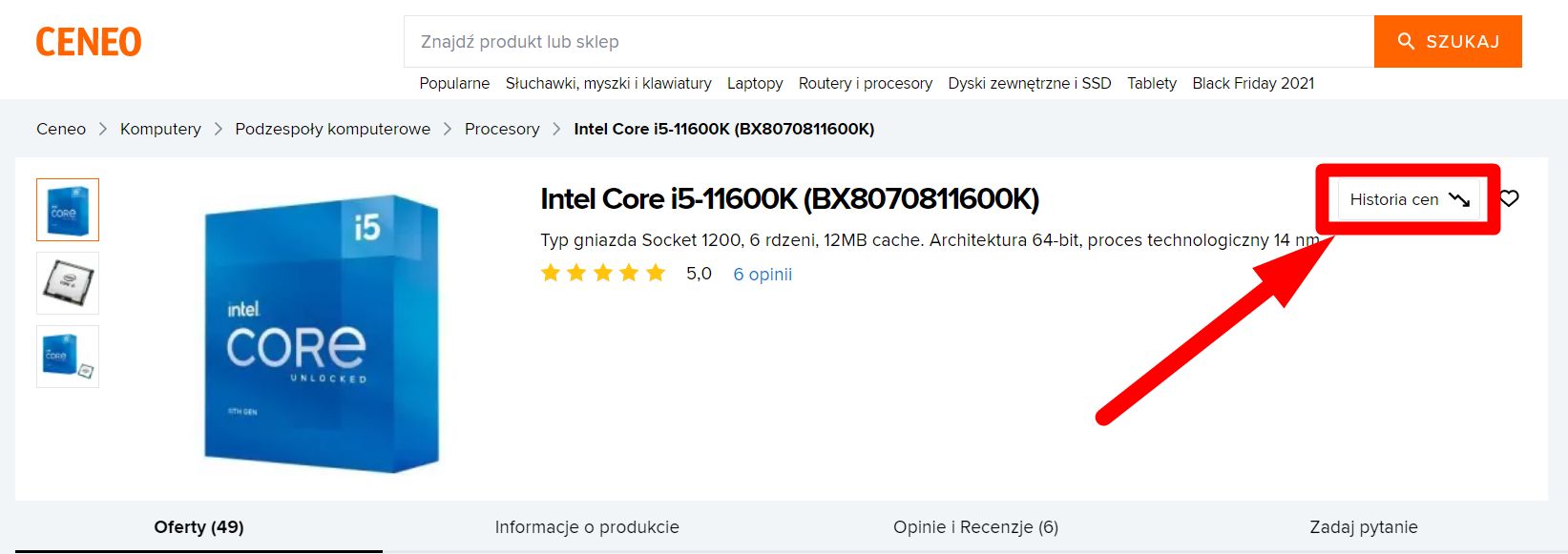Open the 6 opinii reviews link

point(763,275)
